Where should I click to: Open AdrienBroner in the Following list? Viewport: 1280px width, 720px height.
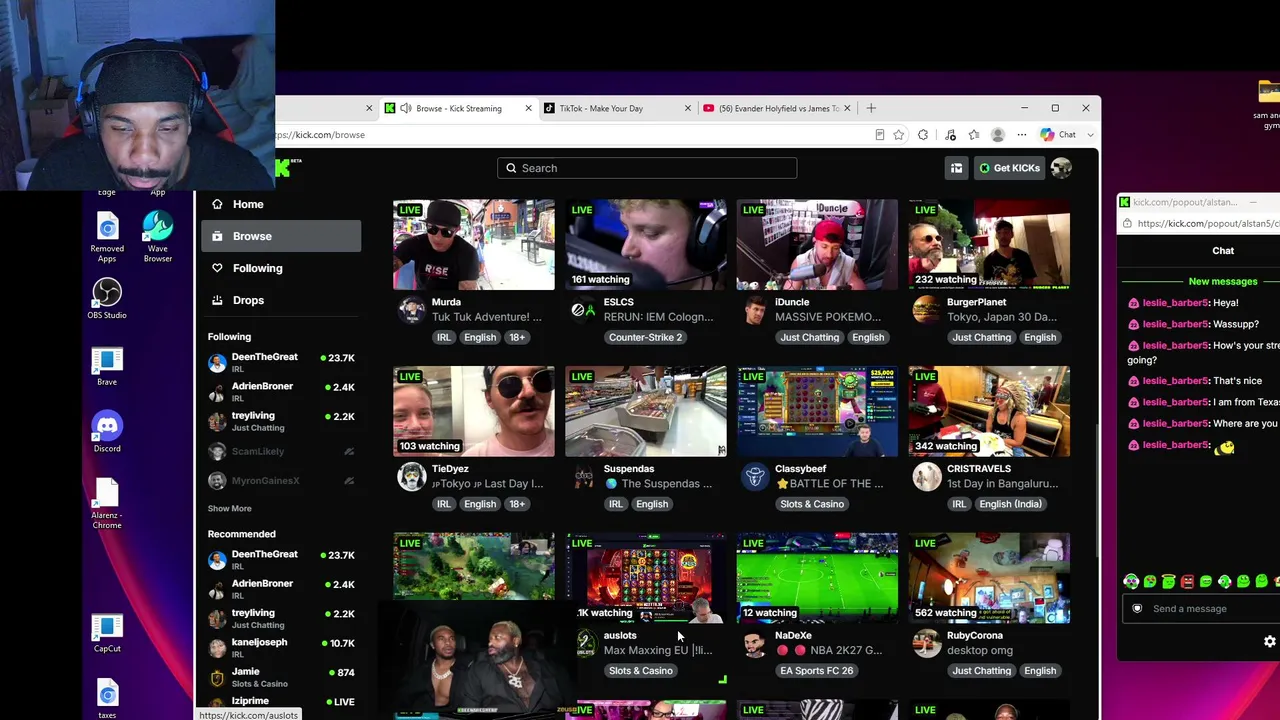click(x=281, y=392)
